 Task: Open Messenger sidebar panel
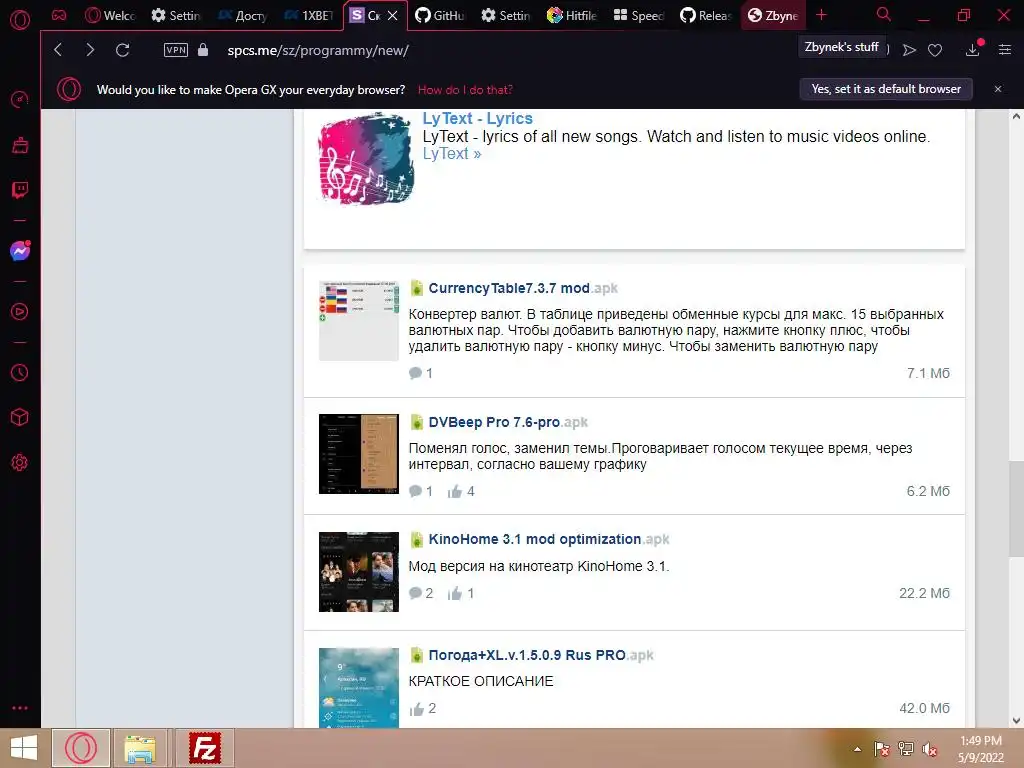[20, 251]
